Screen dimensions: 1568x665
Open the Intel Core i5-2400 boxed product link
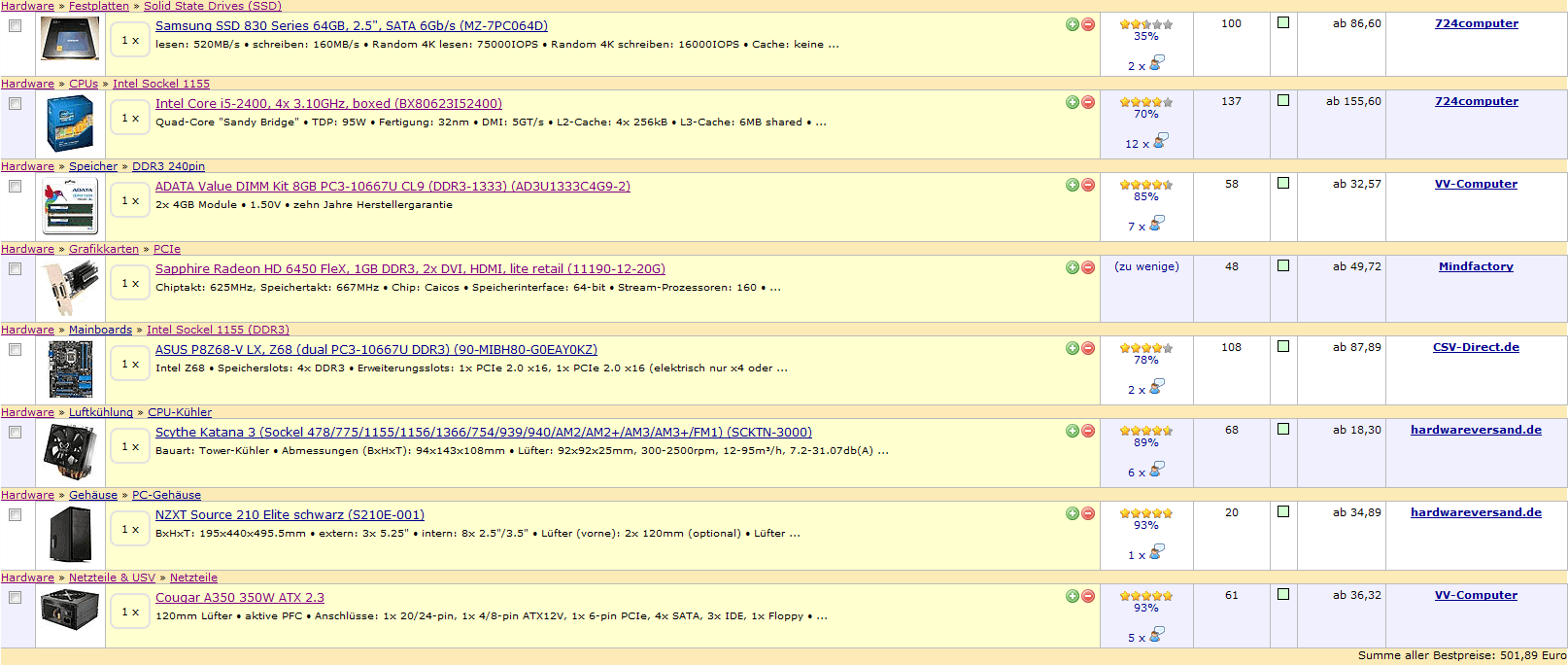[x=328, y=104]
